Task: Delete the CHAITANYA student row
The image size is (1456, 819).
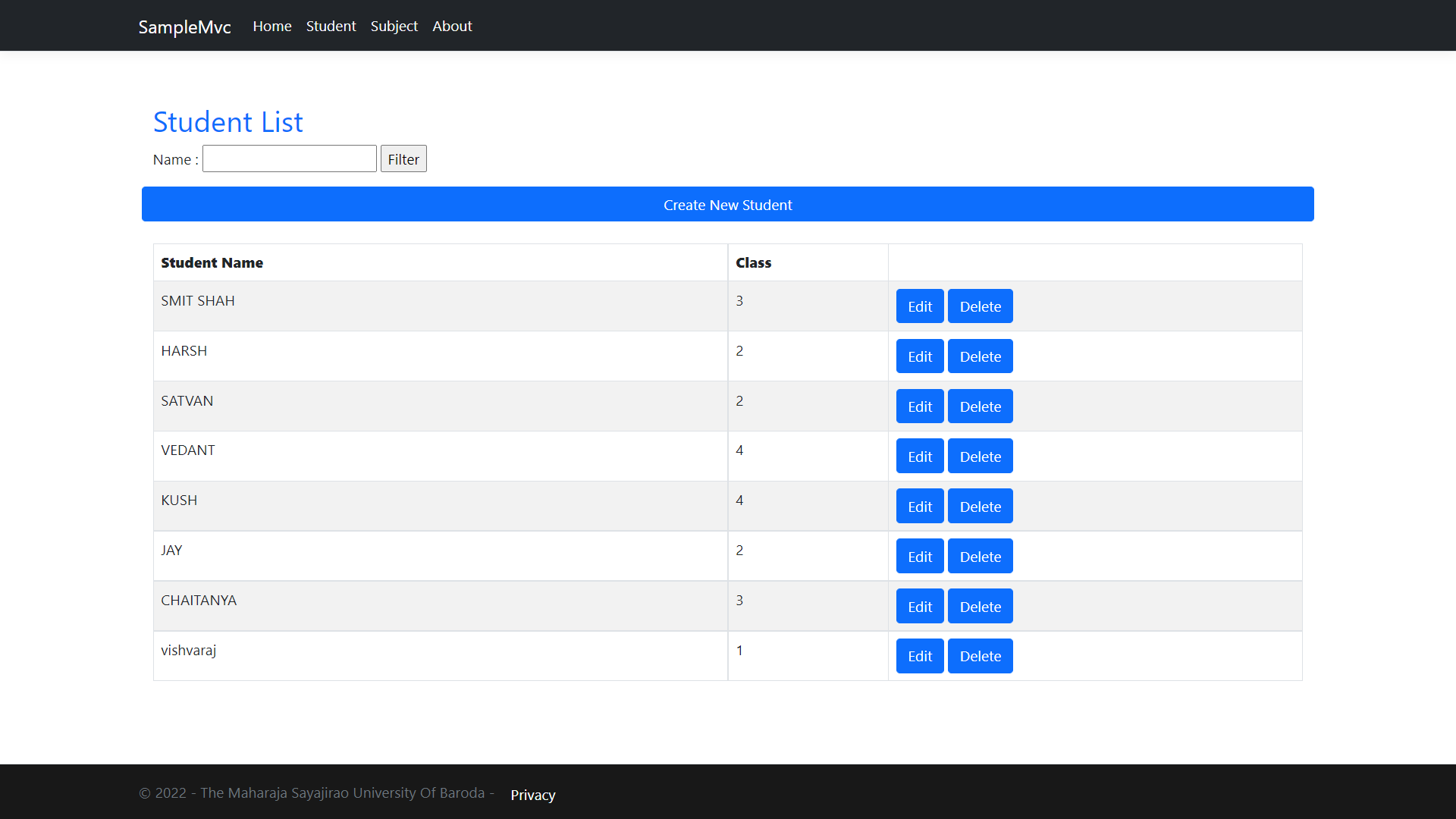Action: 981,606
